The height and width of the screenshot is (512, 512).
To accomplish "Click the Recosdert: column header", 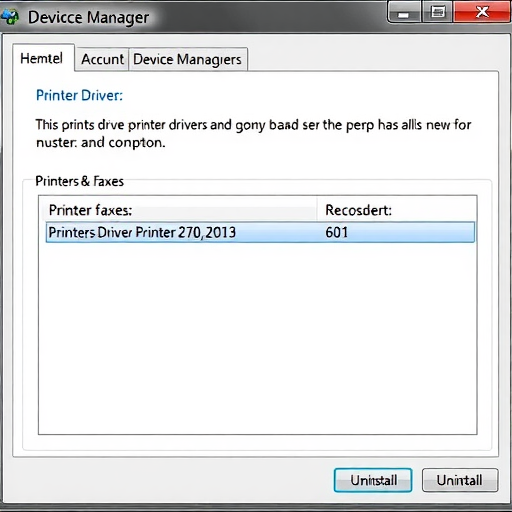I will click(396, 210).
